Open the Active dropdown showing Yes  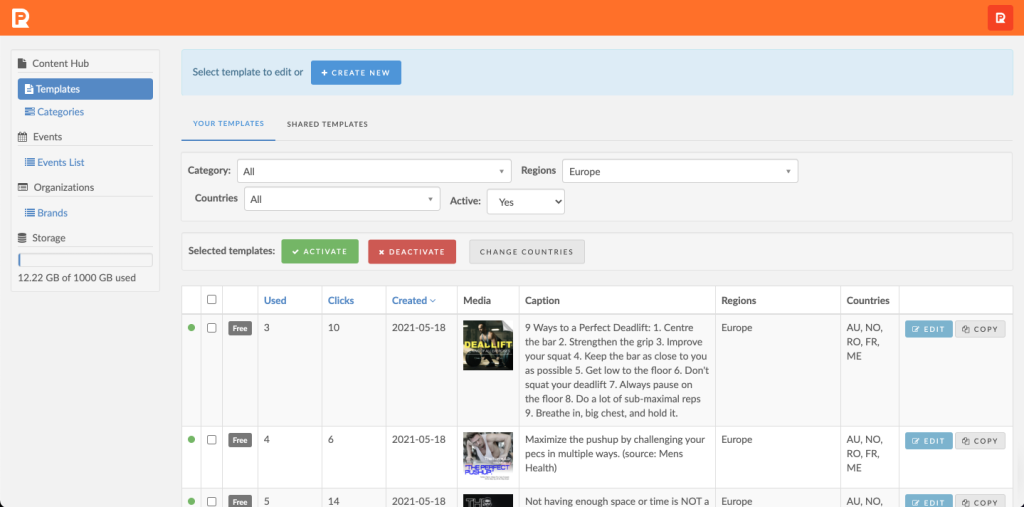(x=526, y=202)
